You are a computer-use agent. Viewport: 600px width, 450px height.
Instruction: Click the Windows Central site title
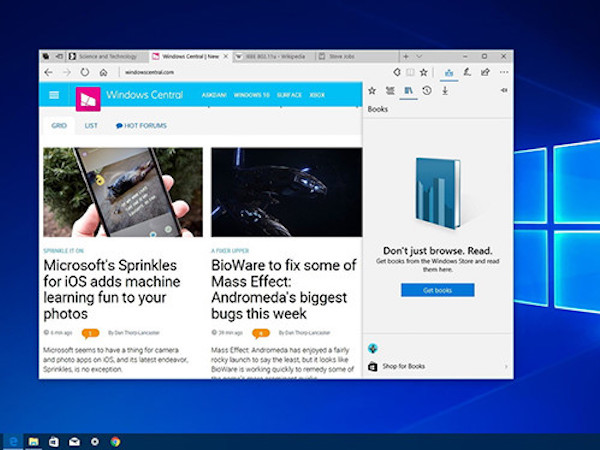click(x=144, y=95)
